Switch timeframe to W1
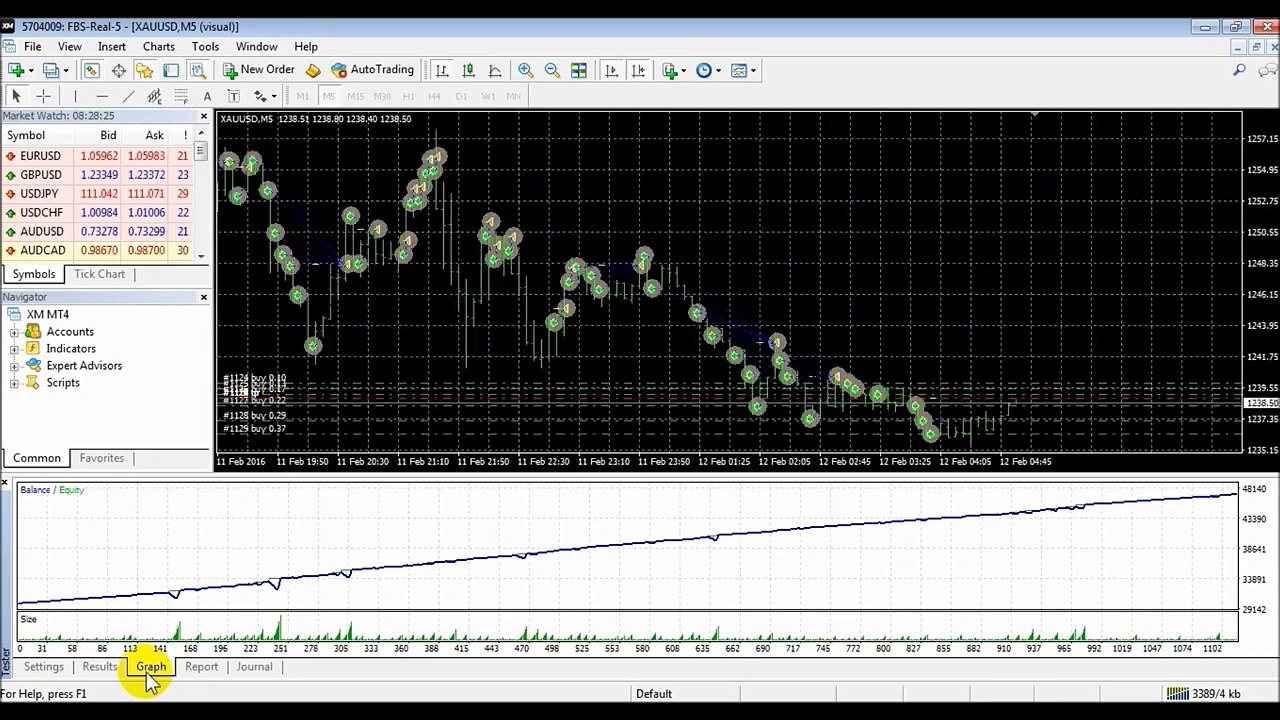 point(488,96)
